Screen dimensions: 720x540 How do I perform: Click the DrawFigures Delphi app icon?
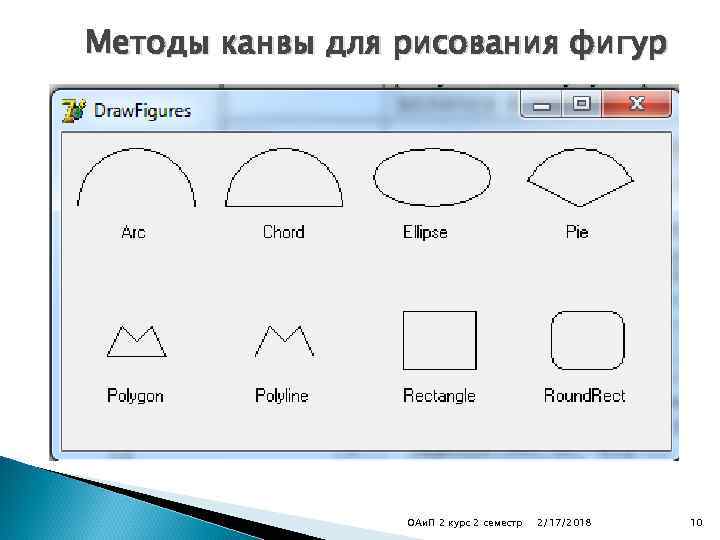click(74, 110)
